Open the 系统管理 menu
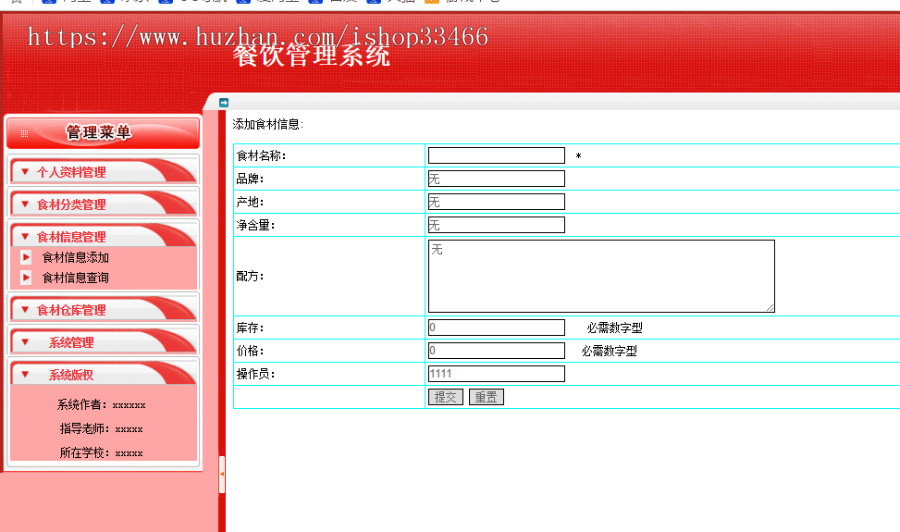 [71, 343]
